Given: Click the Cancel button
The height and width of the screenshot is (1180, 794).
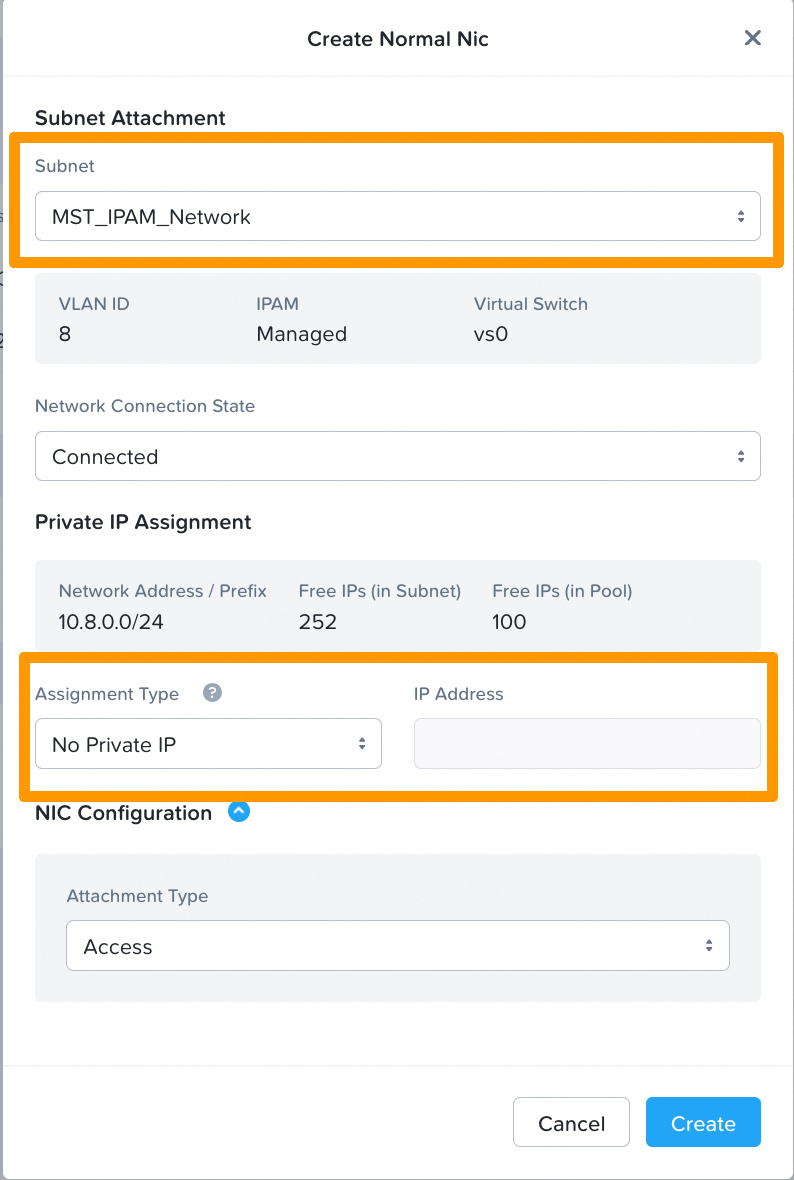Looking at the screenshot, I should click(571, 1122).
